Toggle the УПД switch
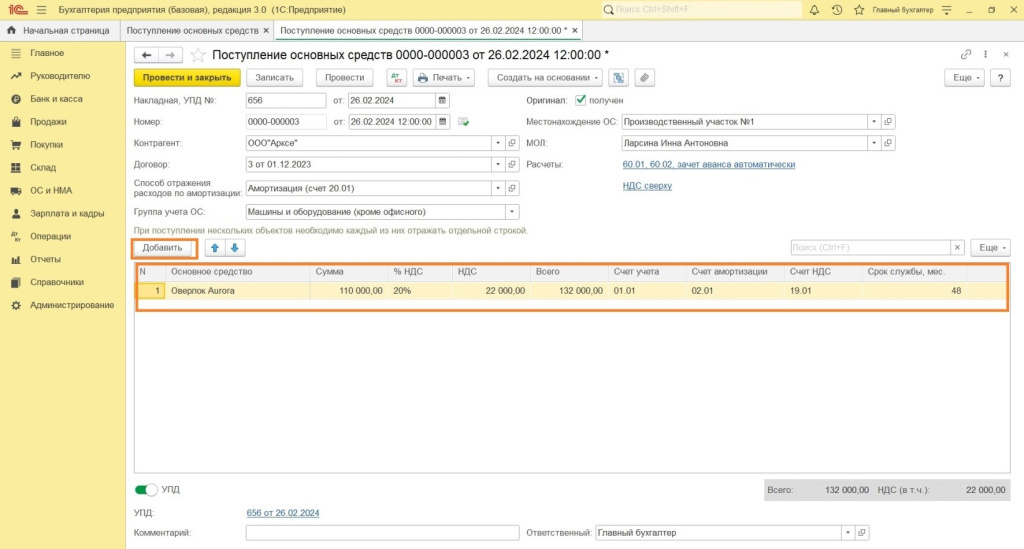Screen dimensions: 1024x549 [x=146, y=490]
